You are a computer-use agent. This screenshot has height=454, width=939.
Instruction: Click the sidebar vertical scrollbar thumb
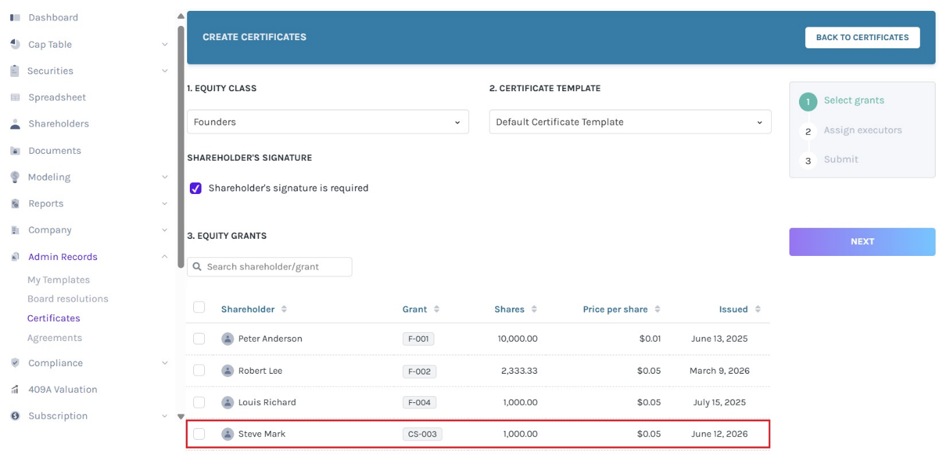181,147
